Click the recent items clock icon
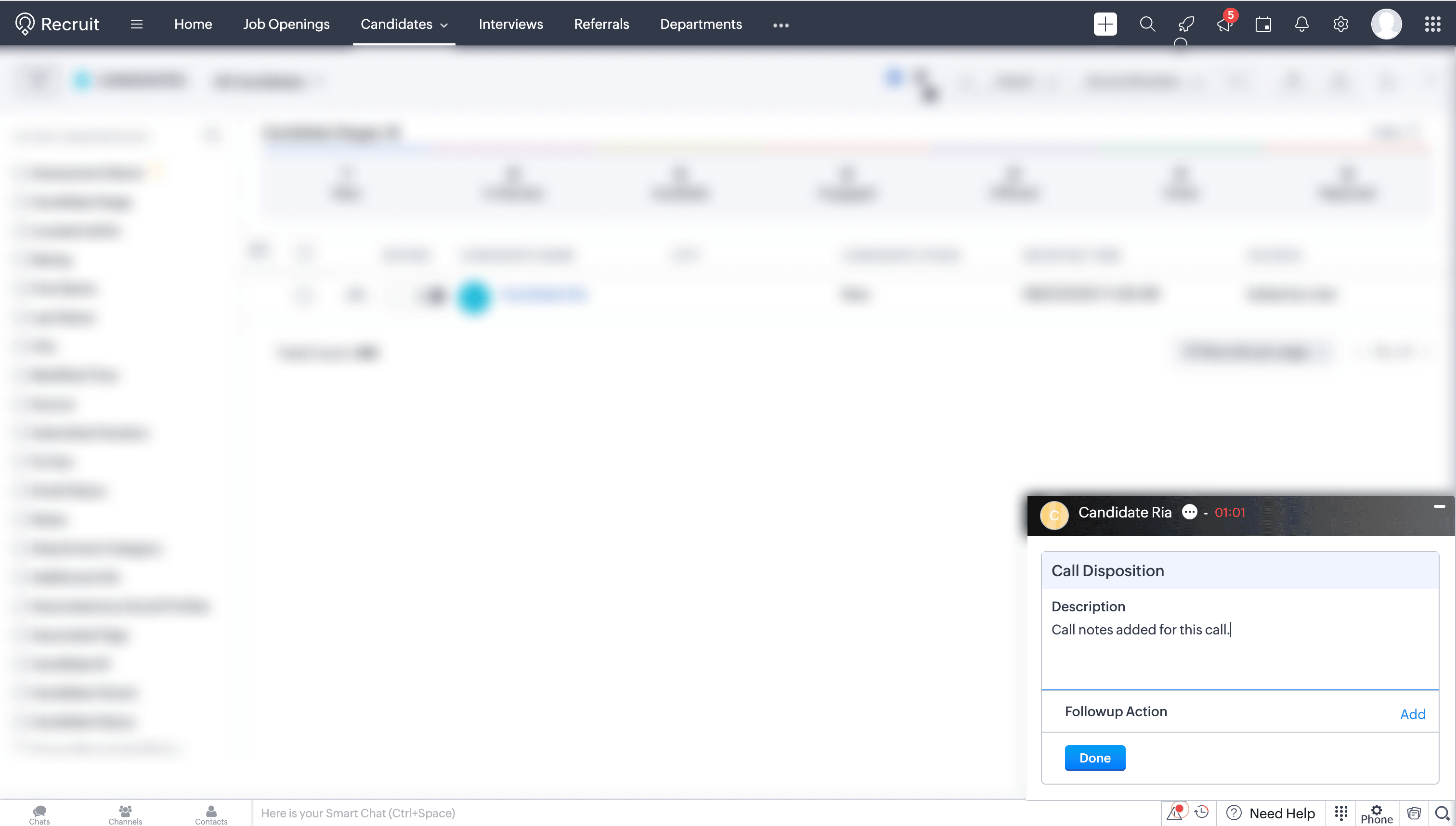Image resolution: width=1456 pixels, height=826 pixels. coord(1201,813)
